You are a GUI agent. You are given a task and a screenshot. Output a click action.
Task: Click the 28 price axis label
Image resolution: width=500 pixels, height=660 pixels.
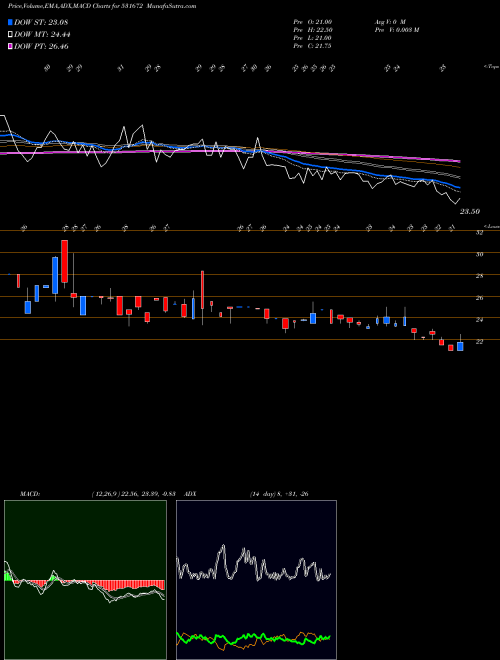click(479, 276)
